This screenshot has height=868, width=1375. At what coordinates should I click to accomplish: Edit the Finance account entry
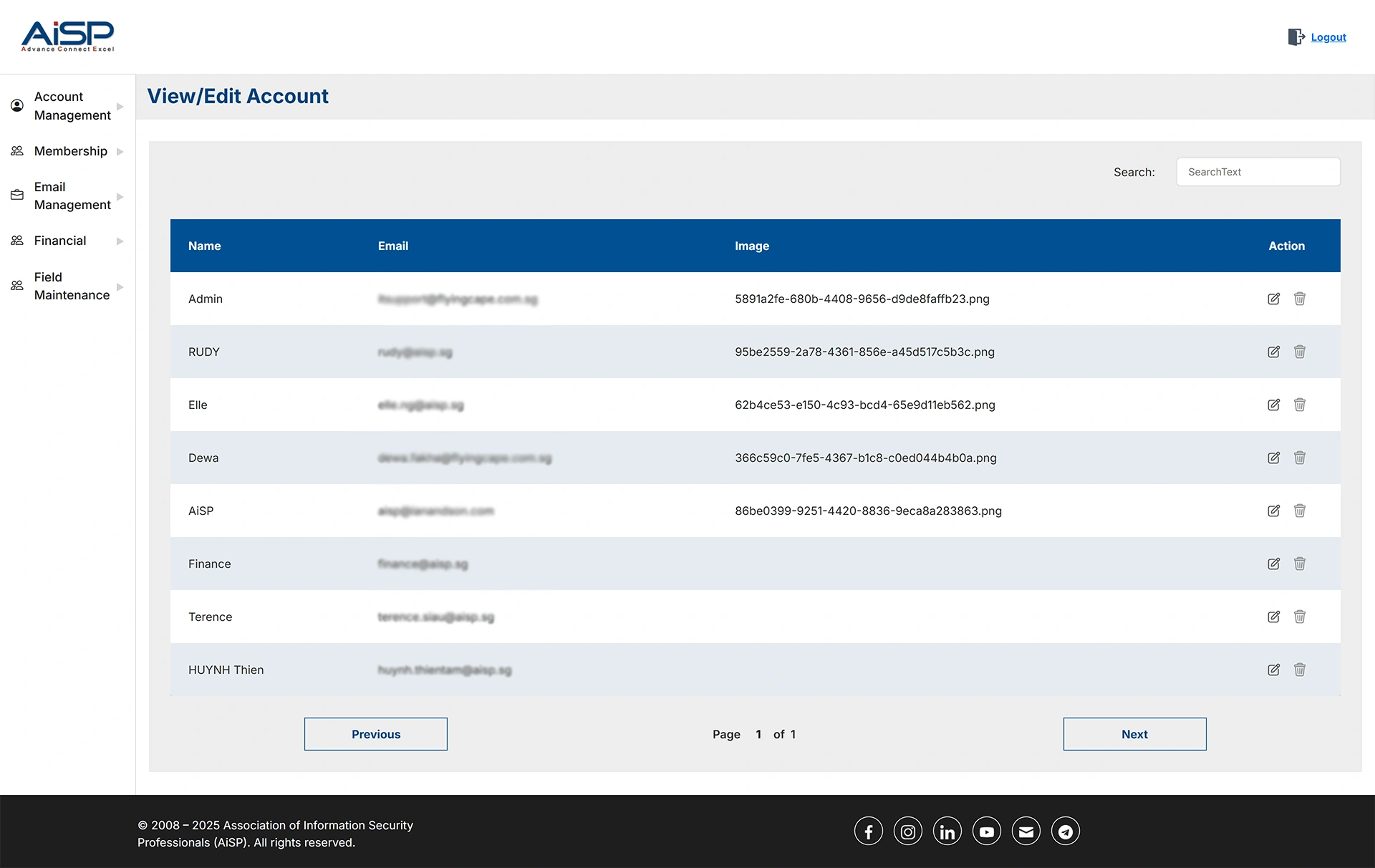pos(1273,564)
